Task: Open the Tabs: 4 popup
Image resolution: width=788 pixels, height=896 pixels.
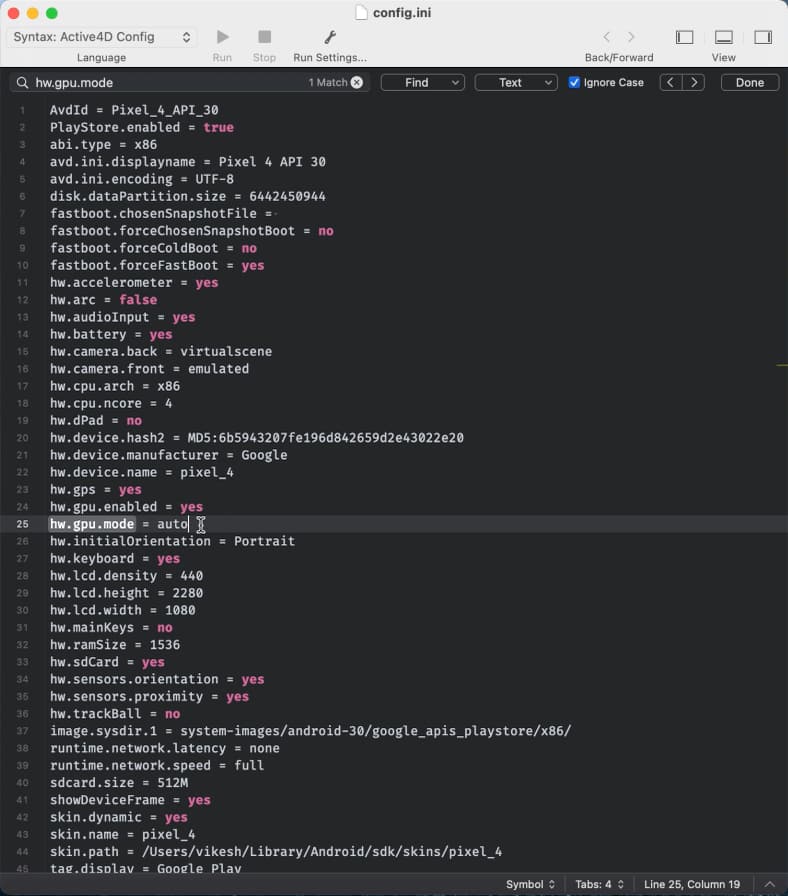Action: click(x=599, y=884)
